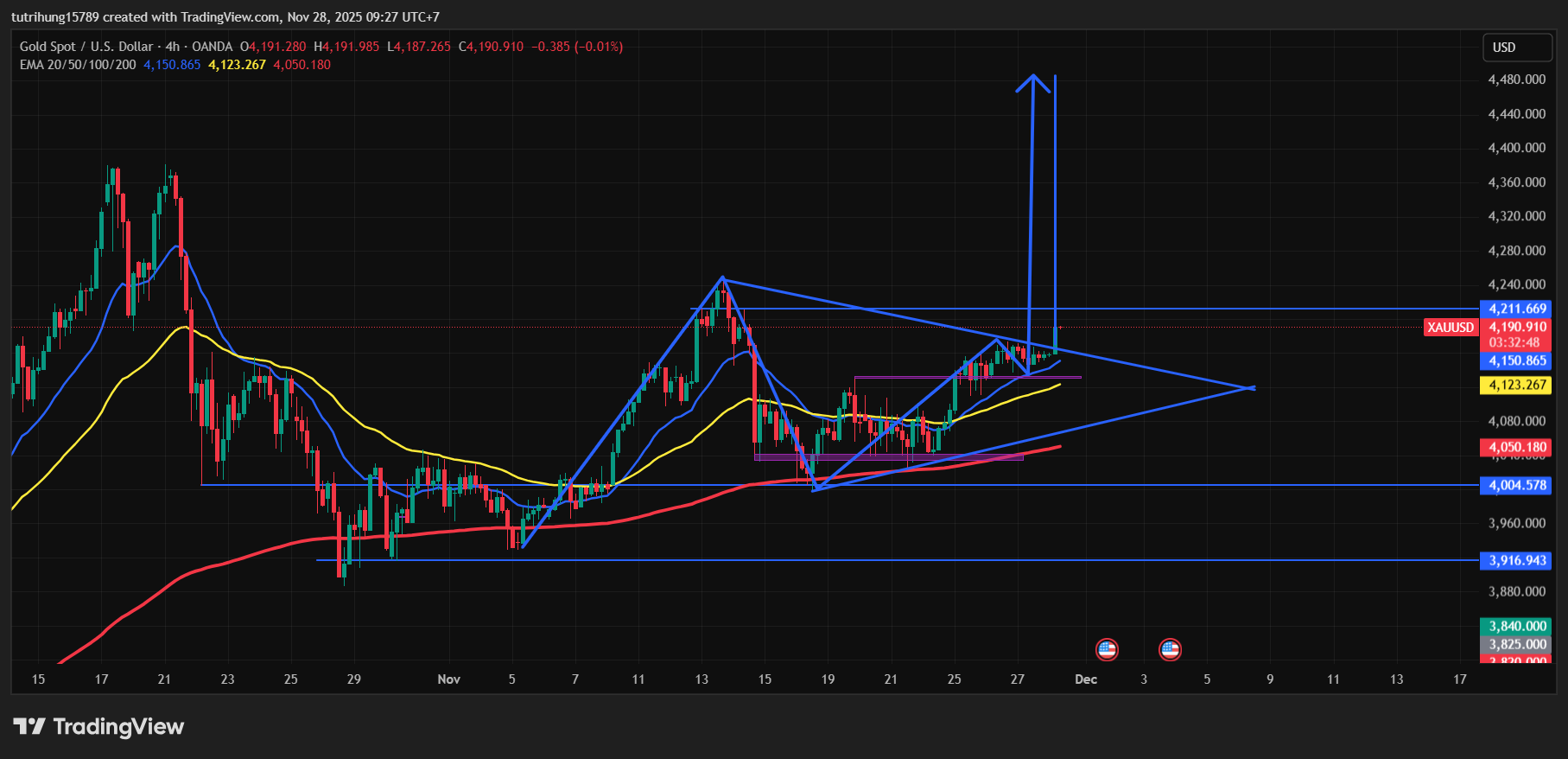The width and height of the screenshot is (1568, 759).
Task: Click the red XAUUSD symbol tag
Action: point(1451,328)
